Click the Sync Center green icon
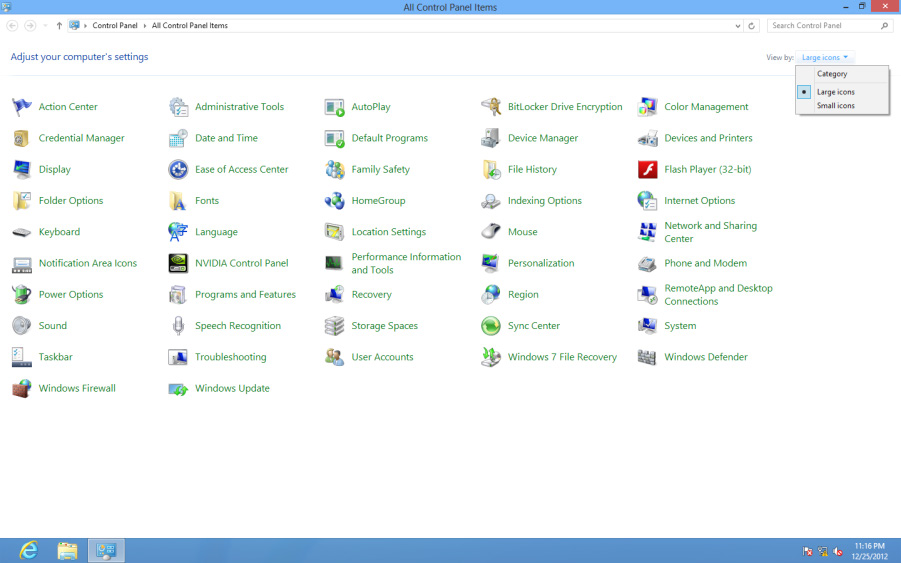 (x=491, y=326)
